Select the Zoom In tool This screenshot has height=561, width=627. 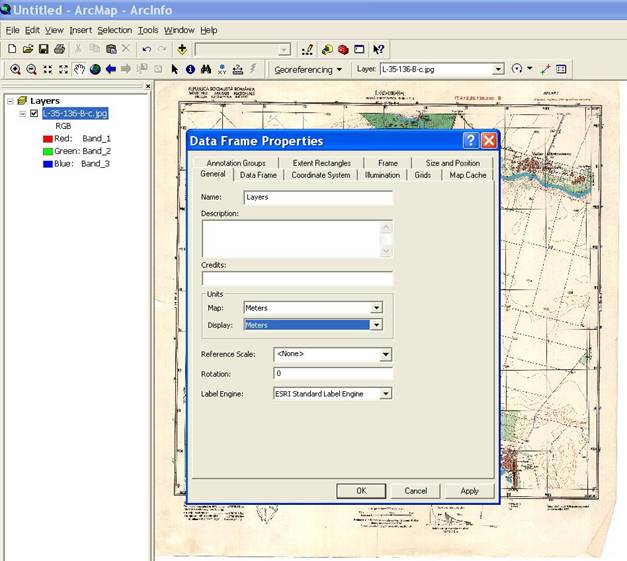[x=15, y=69]
